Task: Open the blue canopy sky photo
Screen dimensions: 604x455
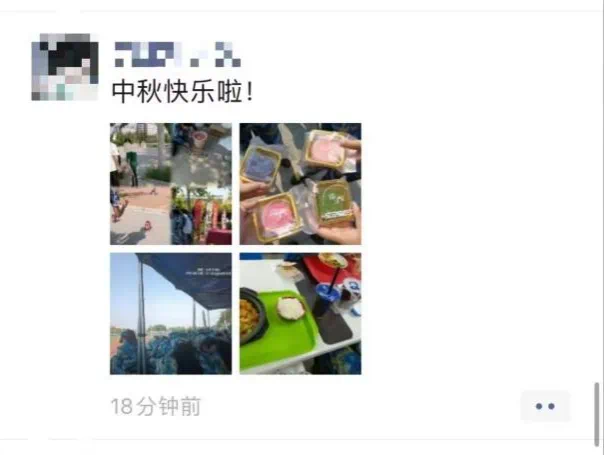Action: (x=171, y=314)
